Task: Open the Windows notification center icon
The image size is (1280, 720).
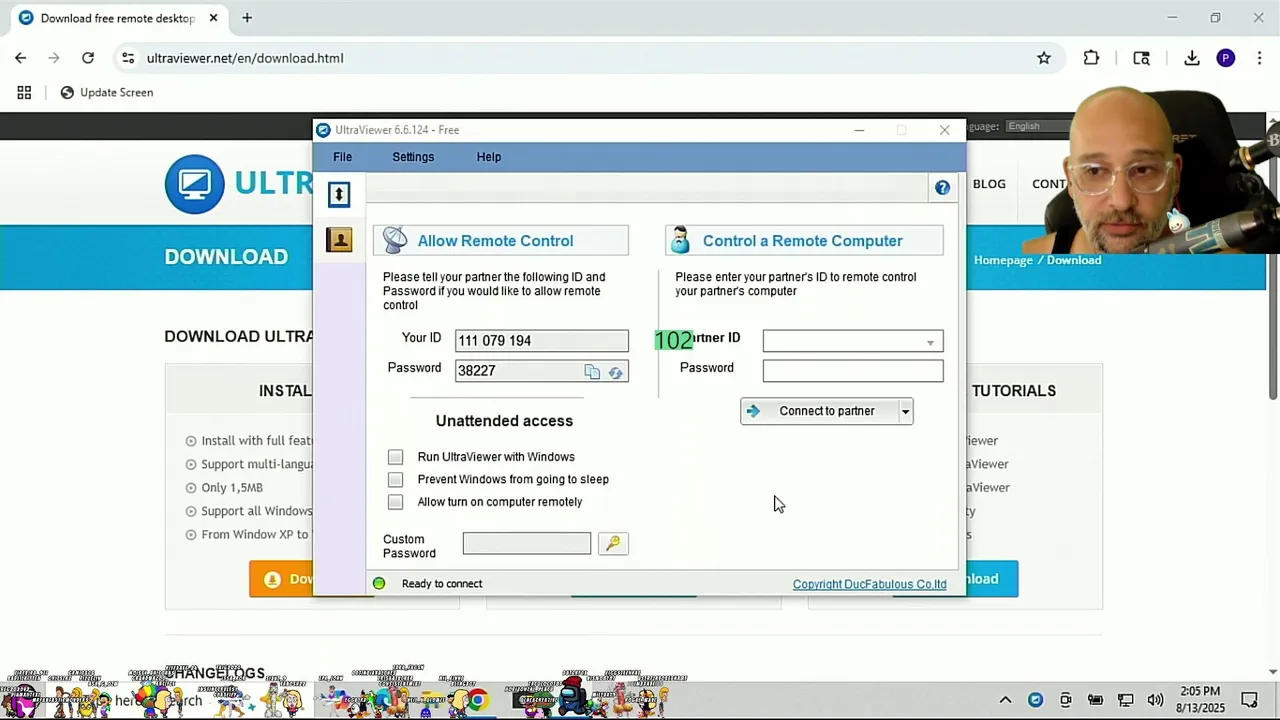Action: (1249, 700)
